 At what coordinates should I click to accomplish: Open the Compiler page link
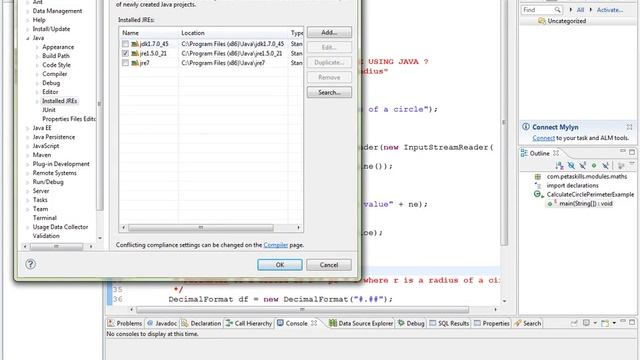[276, 245]
